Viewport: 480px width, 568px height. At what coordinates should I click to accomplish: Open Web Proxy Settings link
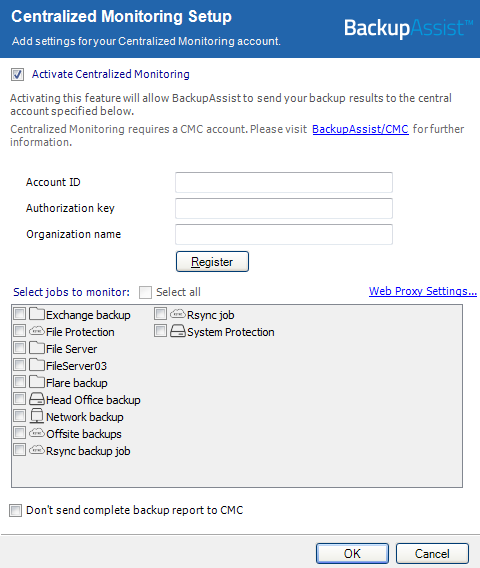(x=423, y=291)
